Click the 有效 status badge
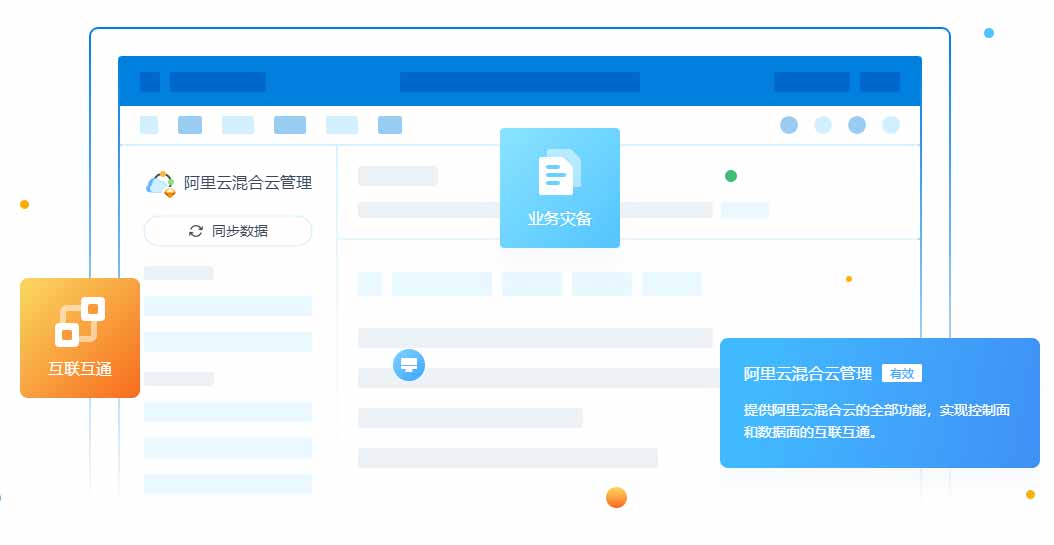Screen dimensions: 1054x545 901,374
